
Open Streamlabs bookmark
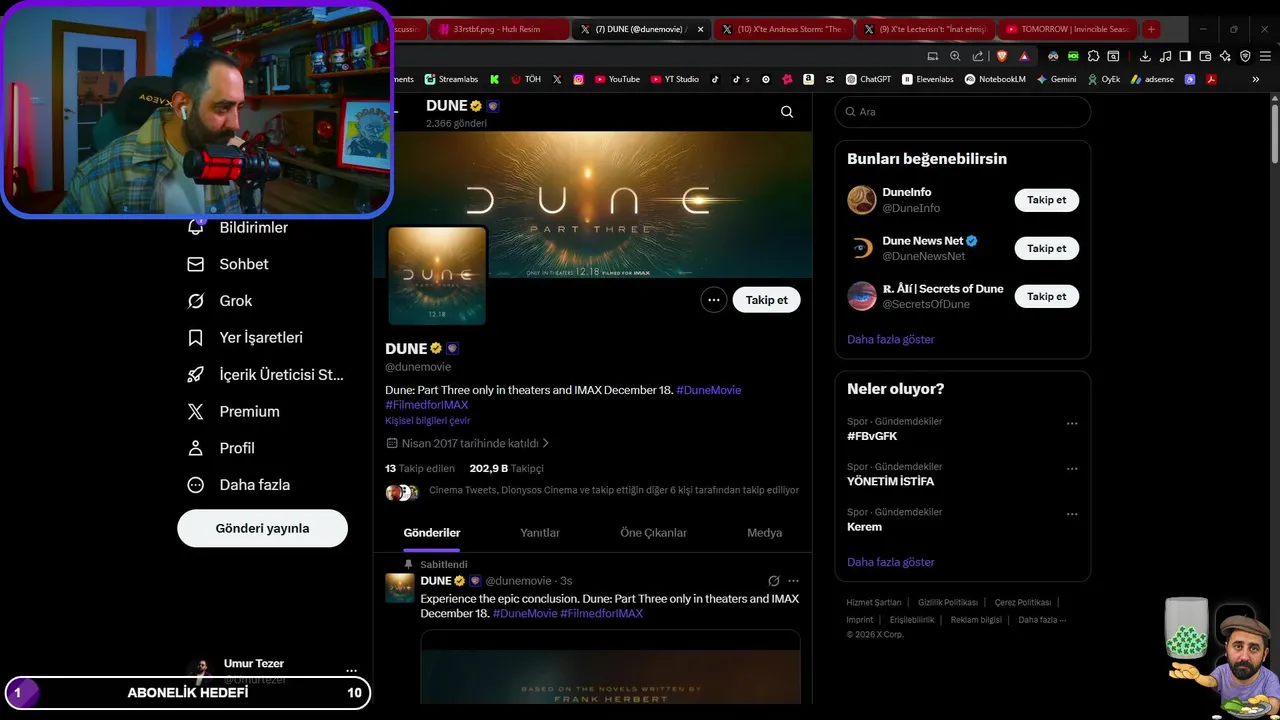click(x=451, y=79)
